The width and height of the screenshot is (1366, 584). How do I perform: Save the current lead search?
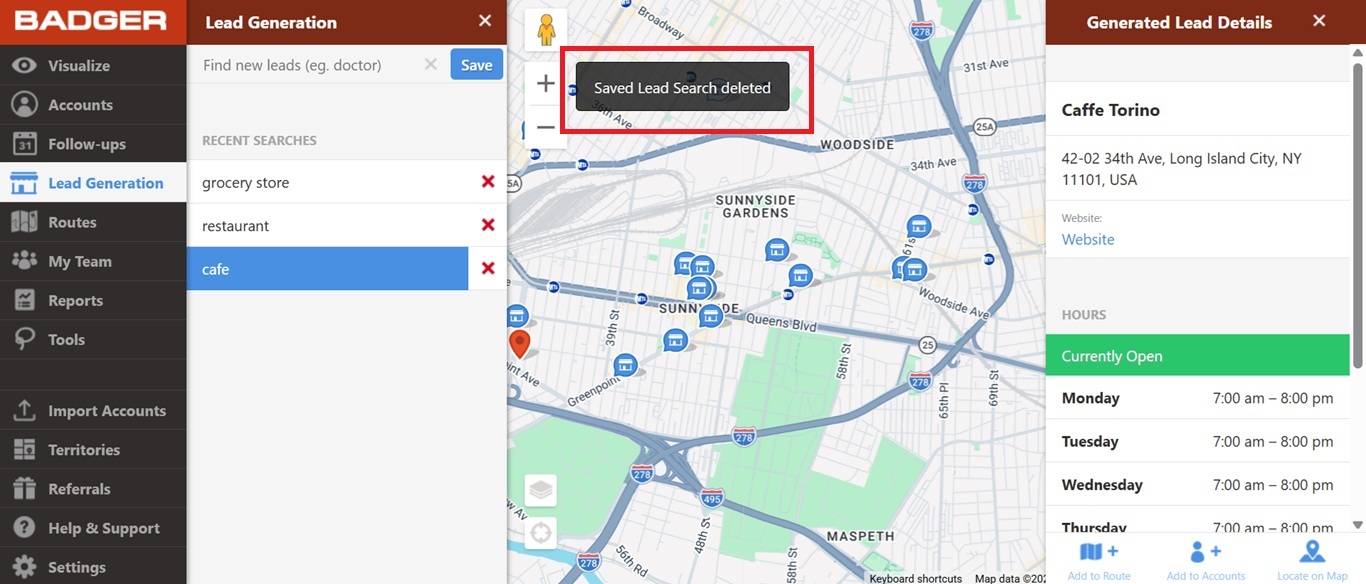pyautogui.click(x=476, y=65)
